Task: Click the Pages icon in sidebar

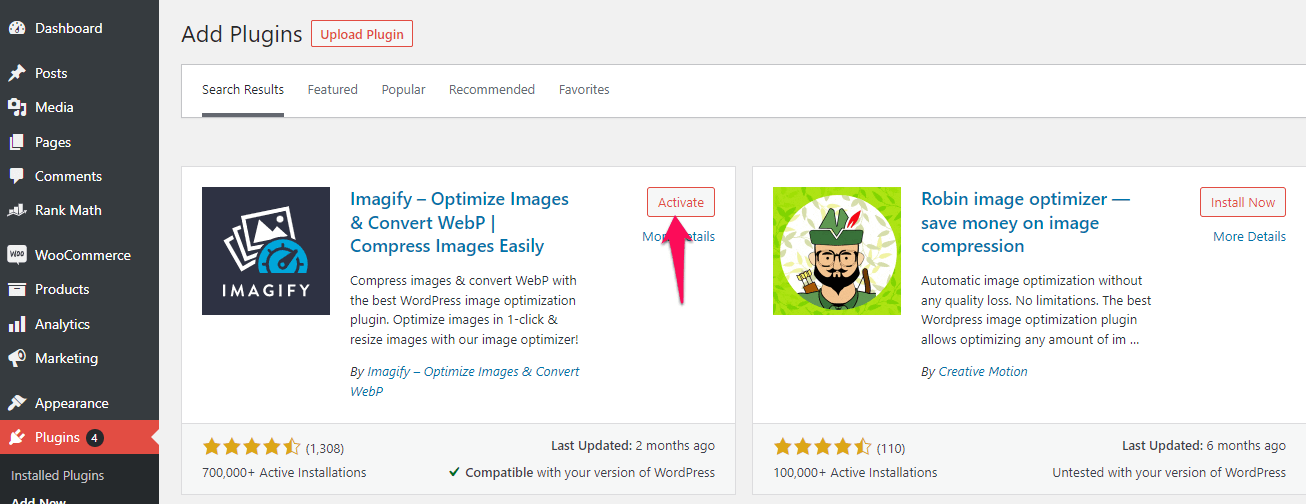Action: tap(17, 142)
